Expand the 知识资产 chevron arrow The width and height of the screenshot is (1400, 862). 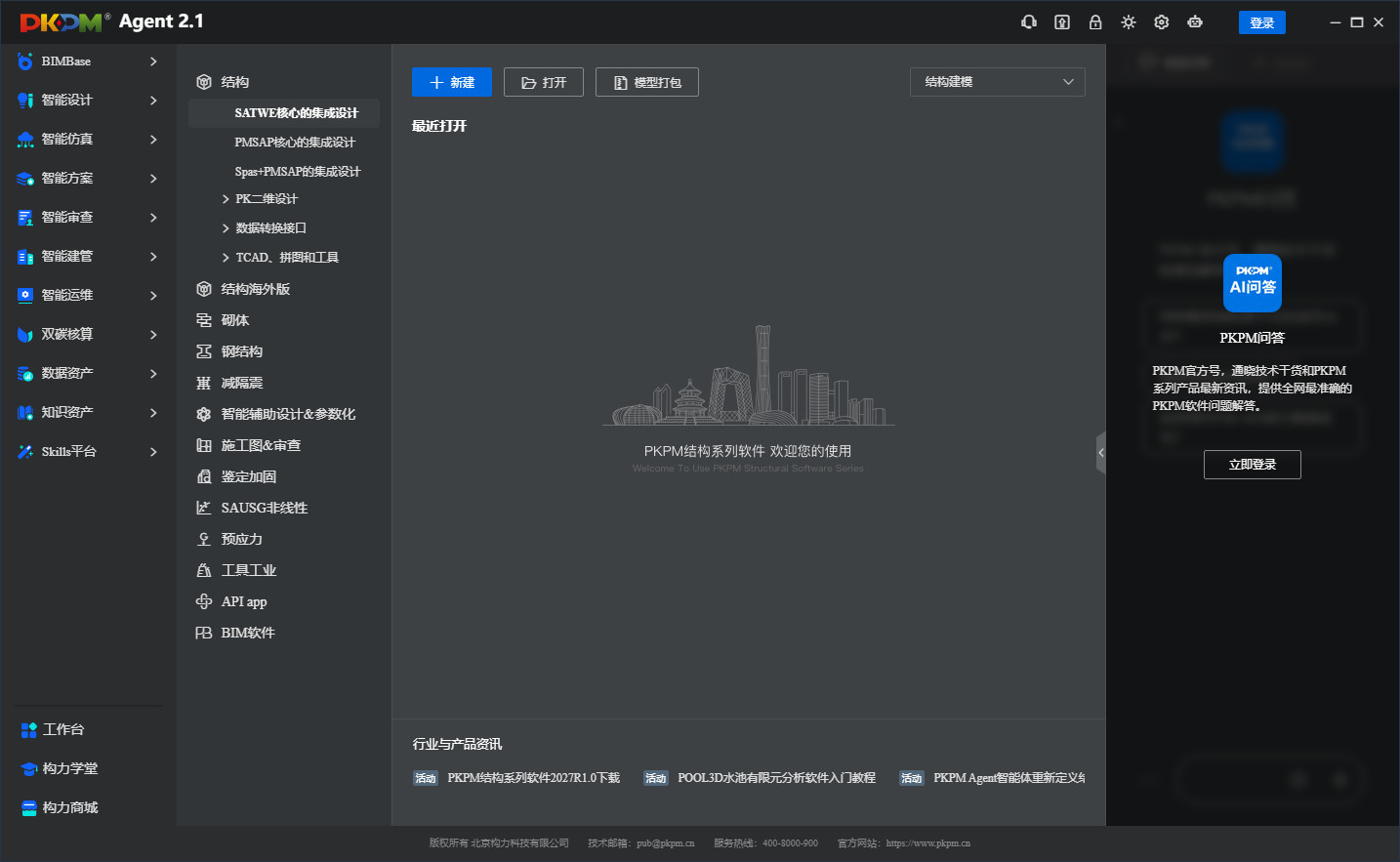tap(153, 413)
